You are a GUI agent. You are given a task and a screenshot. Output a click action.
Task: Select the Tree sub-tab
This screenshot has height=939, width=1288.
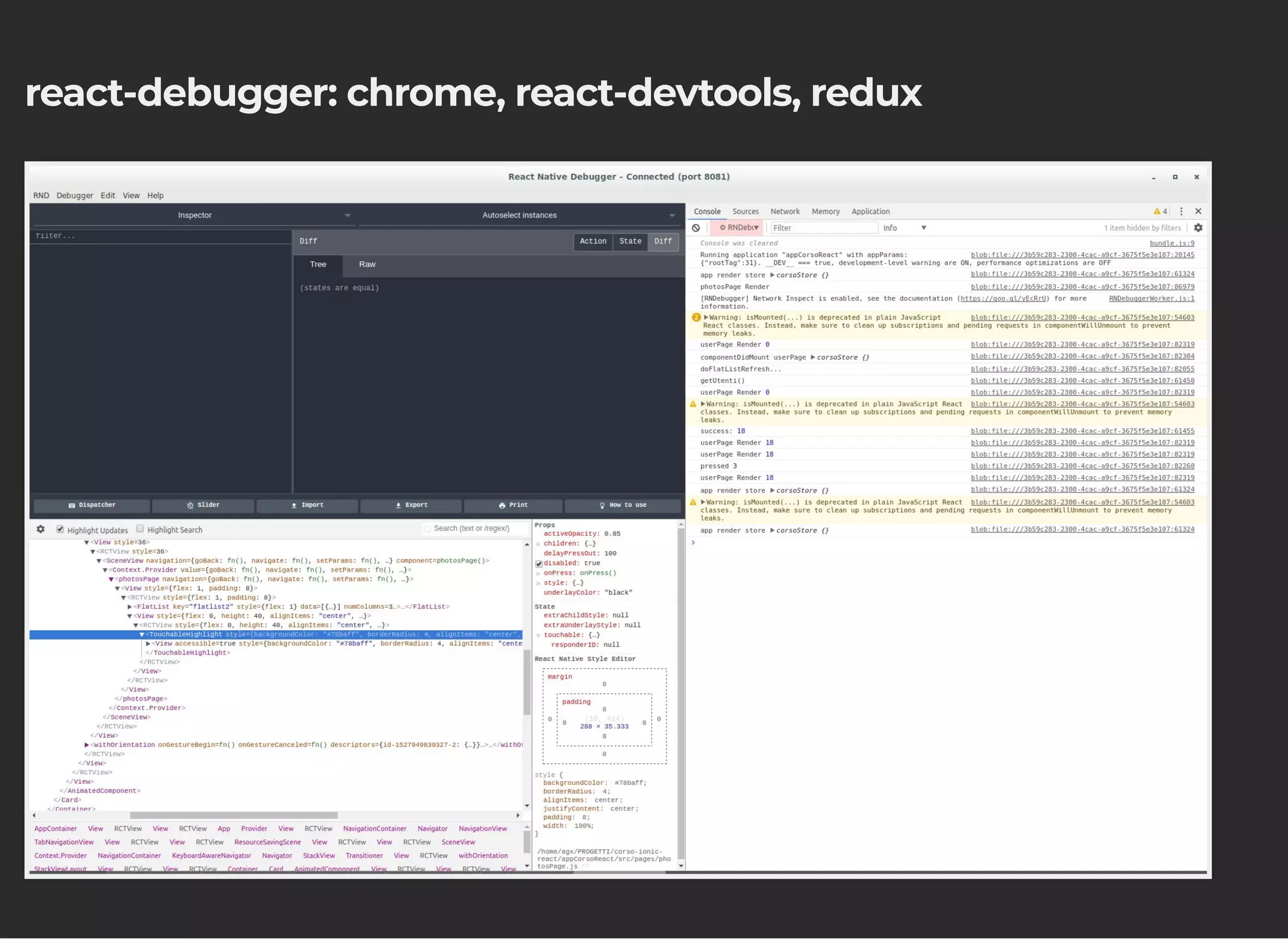point(318,265)
